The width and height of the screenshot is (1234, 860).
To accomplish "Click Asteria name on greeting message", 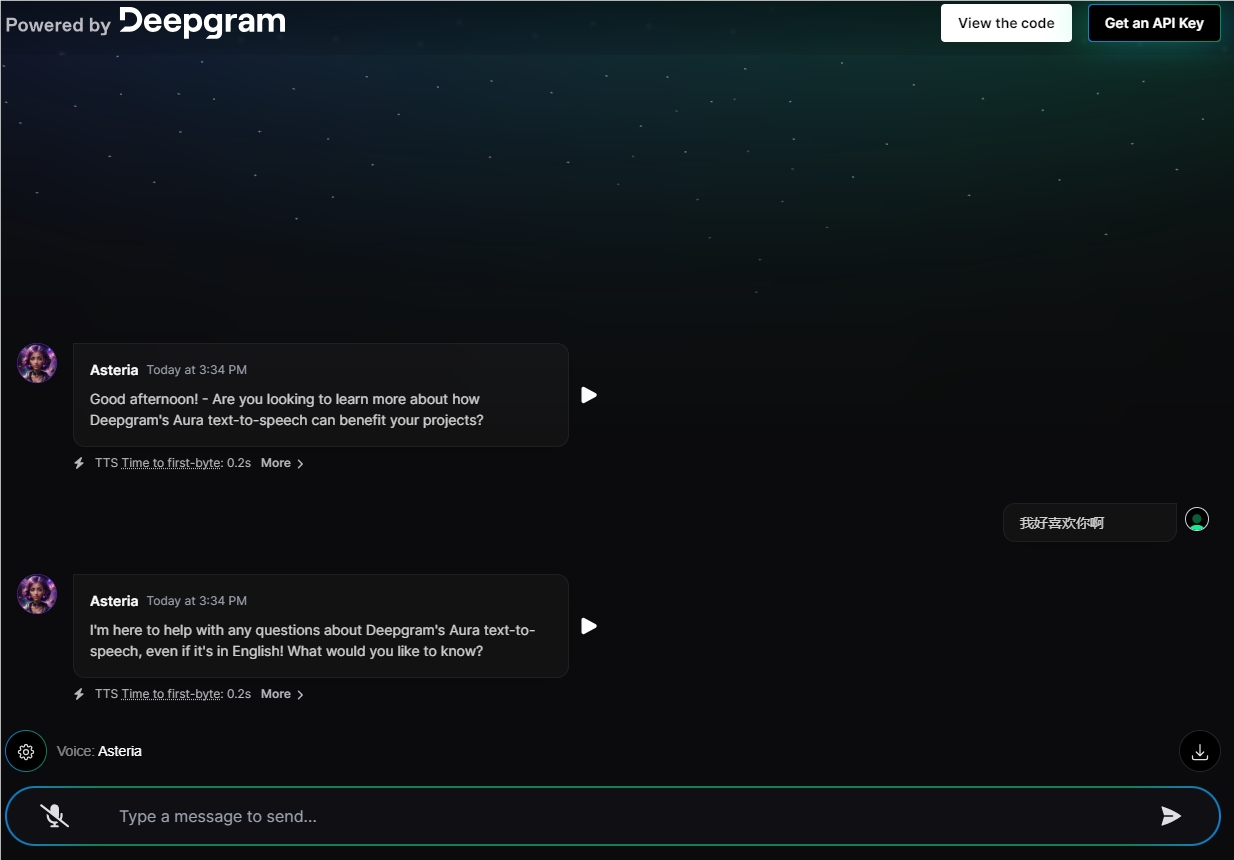I will coord(114,370).
